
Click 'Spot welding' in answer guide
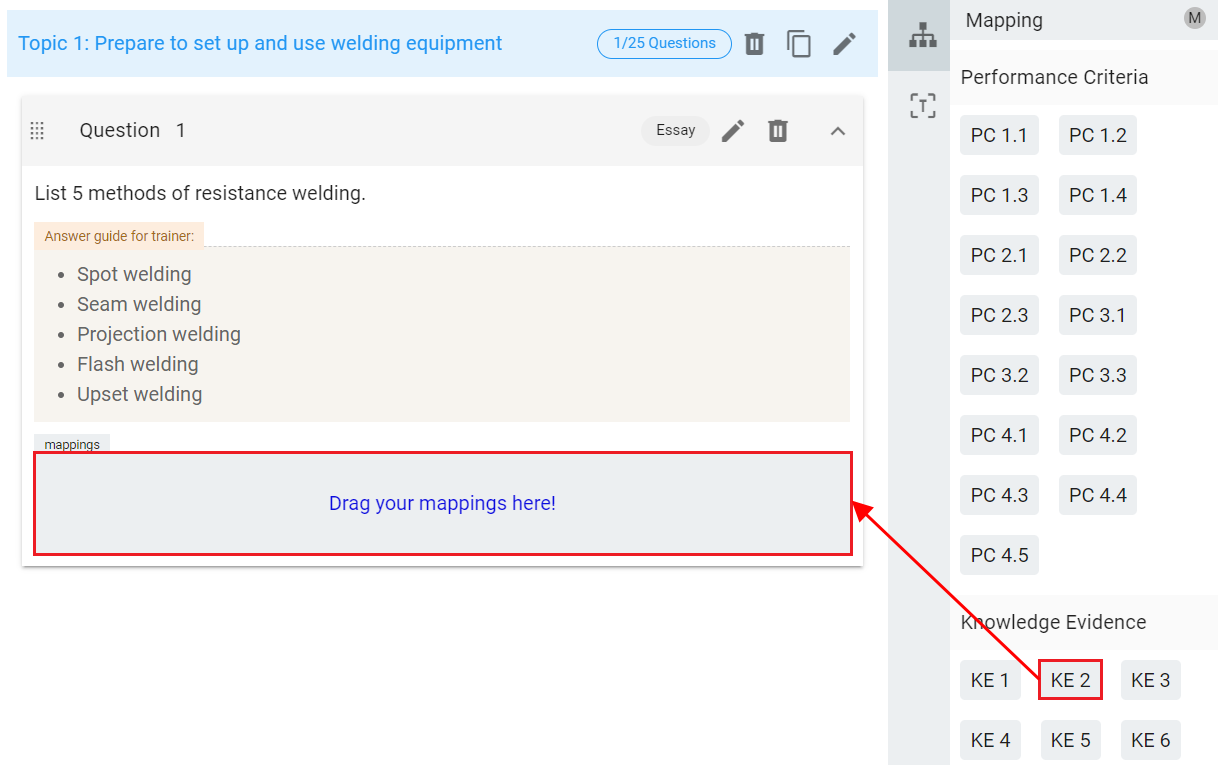tap(134, 274)
